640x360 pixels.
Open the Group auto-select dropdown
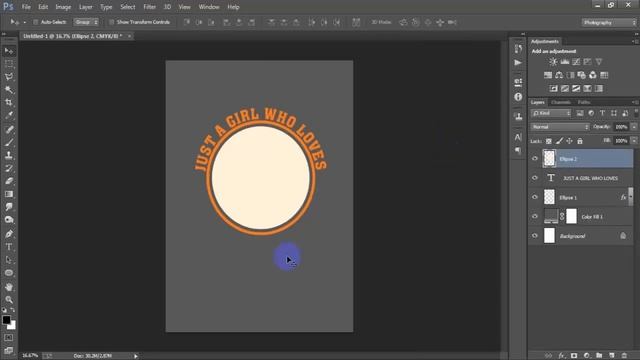(x=86, y=22)
